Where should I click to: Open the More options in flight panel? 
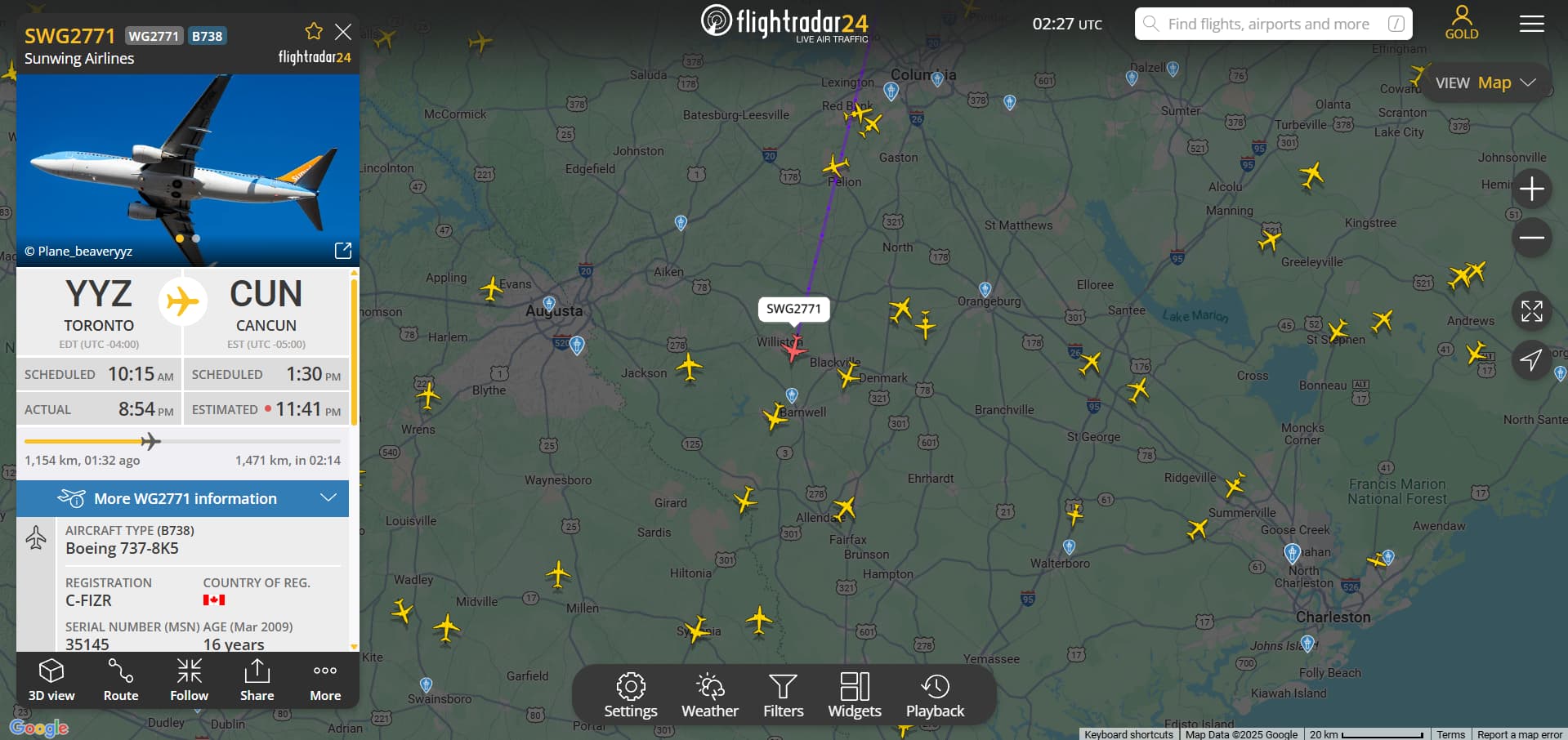click(x=325, y=680)
